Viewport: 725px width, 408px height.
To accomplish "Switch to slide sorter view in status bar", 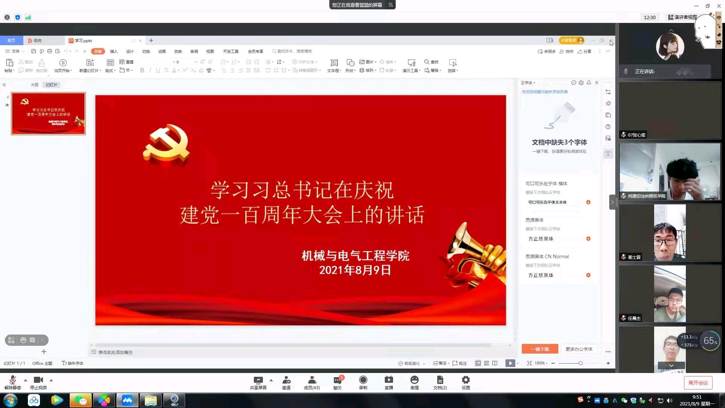I will point(486,363).
